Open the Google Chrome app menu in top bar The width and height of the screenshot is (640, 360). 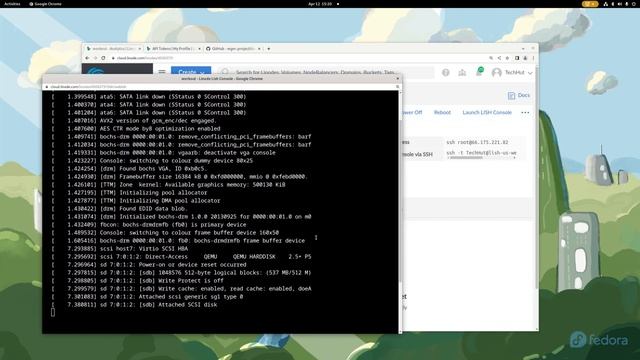(x=46, y=4)
